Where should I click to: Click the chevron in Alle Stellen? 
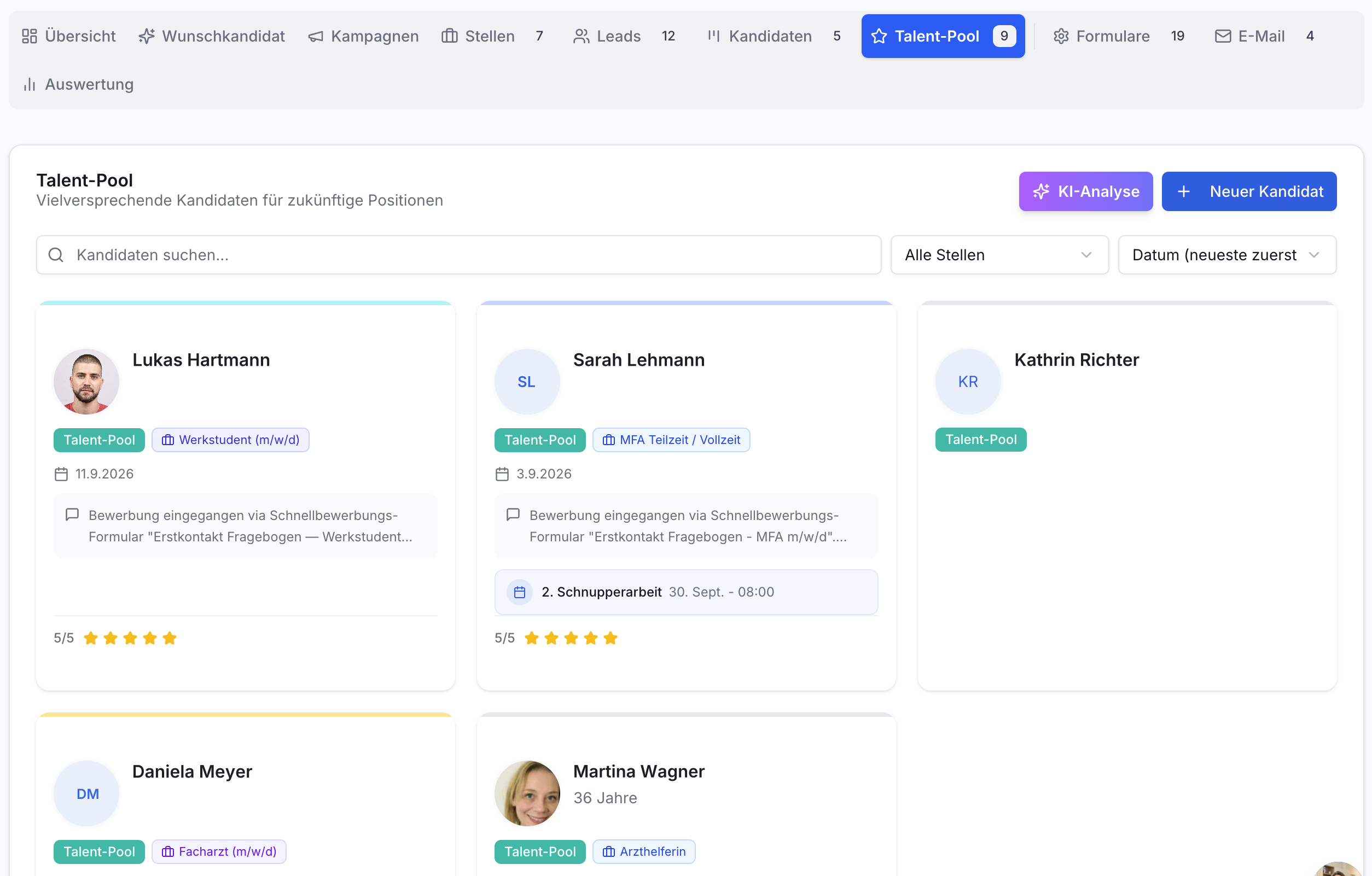point(1086,255)
